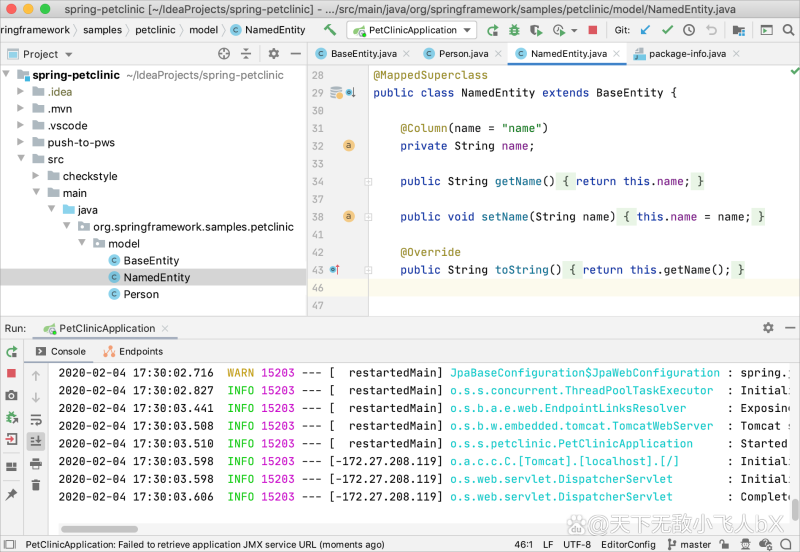Click the Build project hammer icon

tap(330, 30)
